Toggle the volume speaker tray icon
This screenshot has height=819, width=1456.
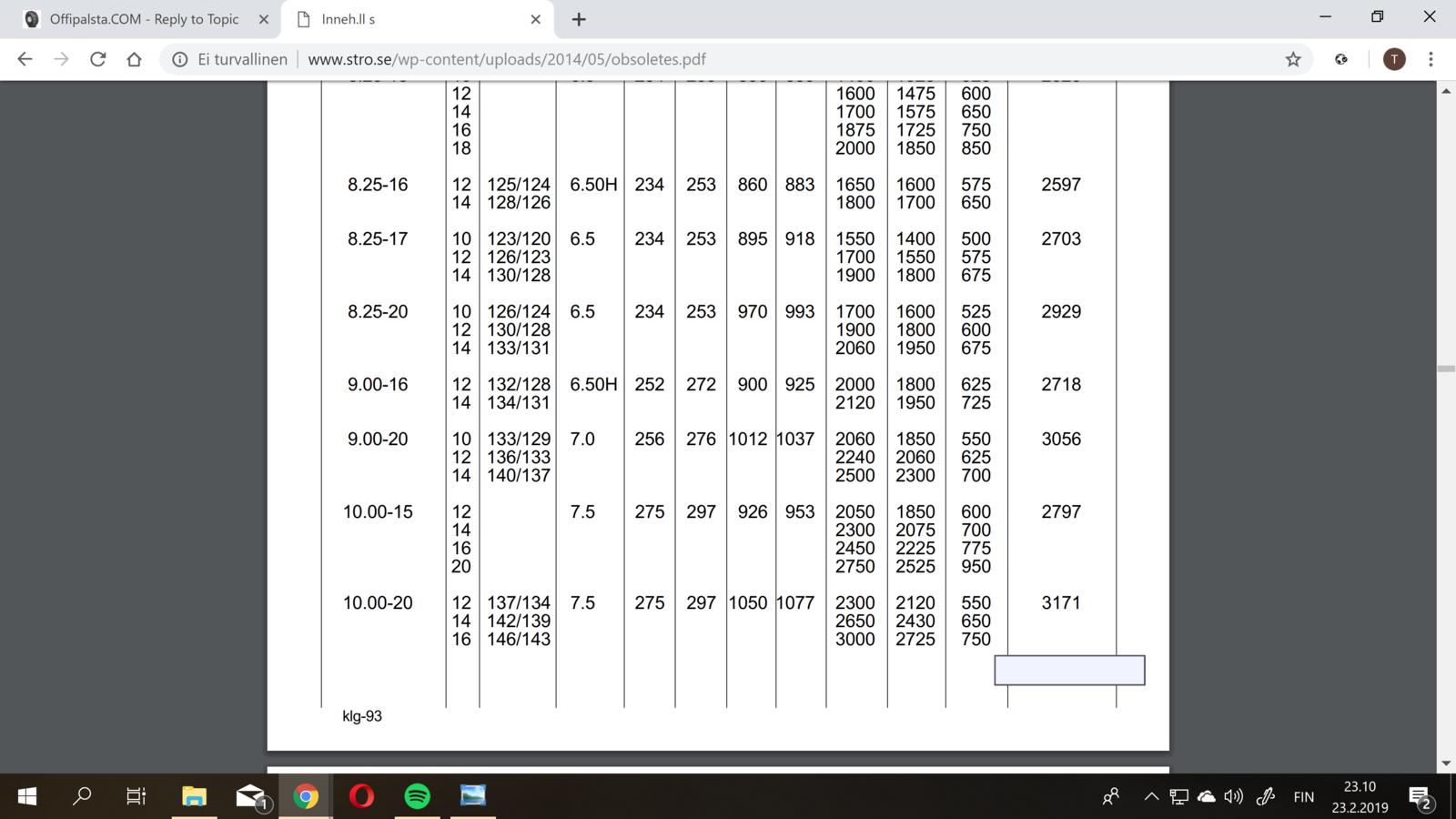[x=1233, y=797]
